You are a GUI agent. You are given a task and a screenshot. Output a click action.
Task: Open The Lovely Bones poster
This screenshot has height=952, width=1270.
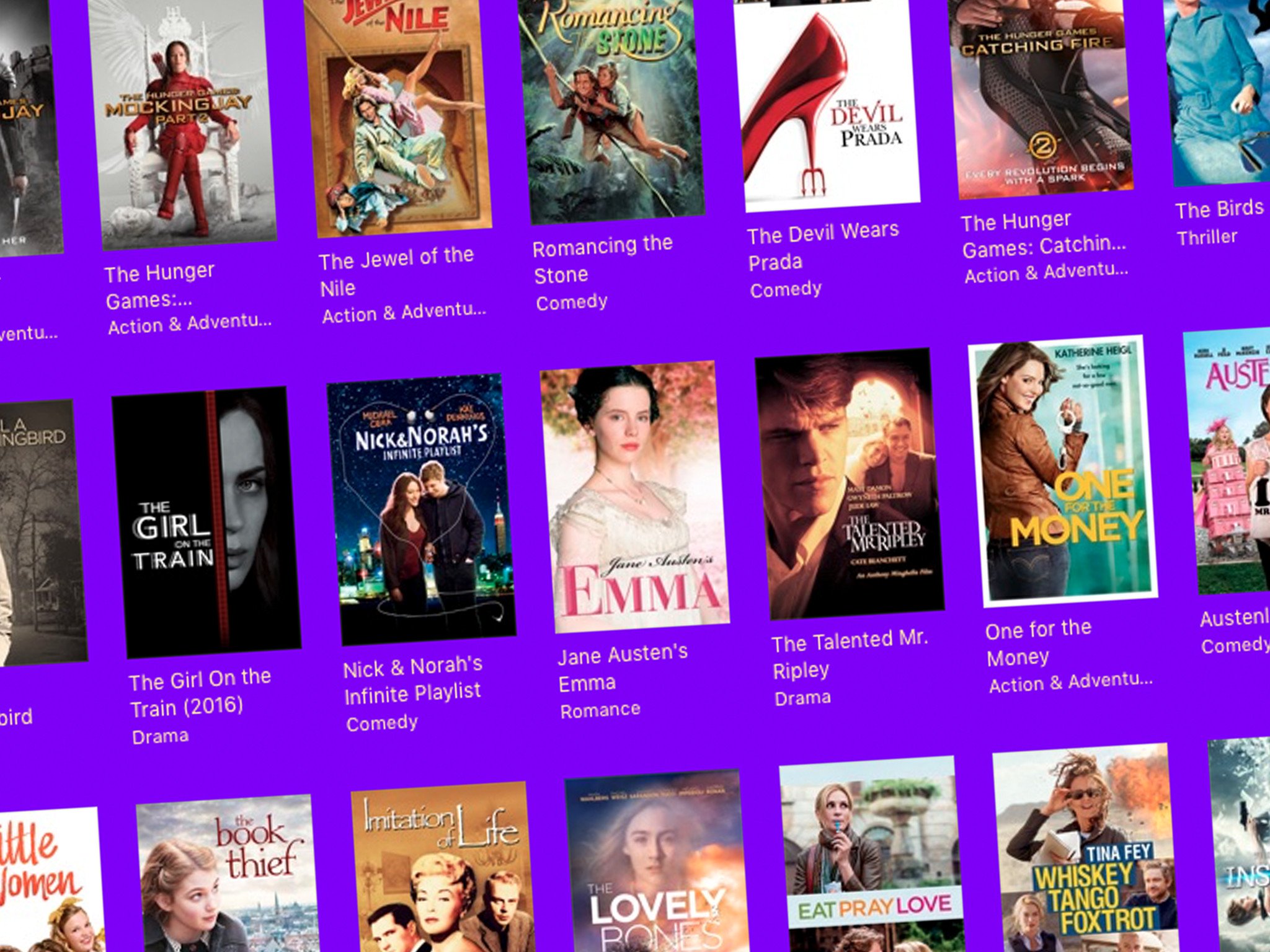(657, 860)
